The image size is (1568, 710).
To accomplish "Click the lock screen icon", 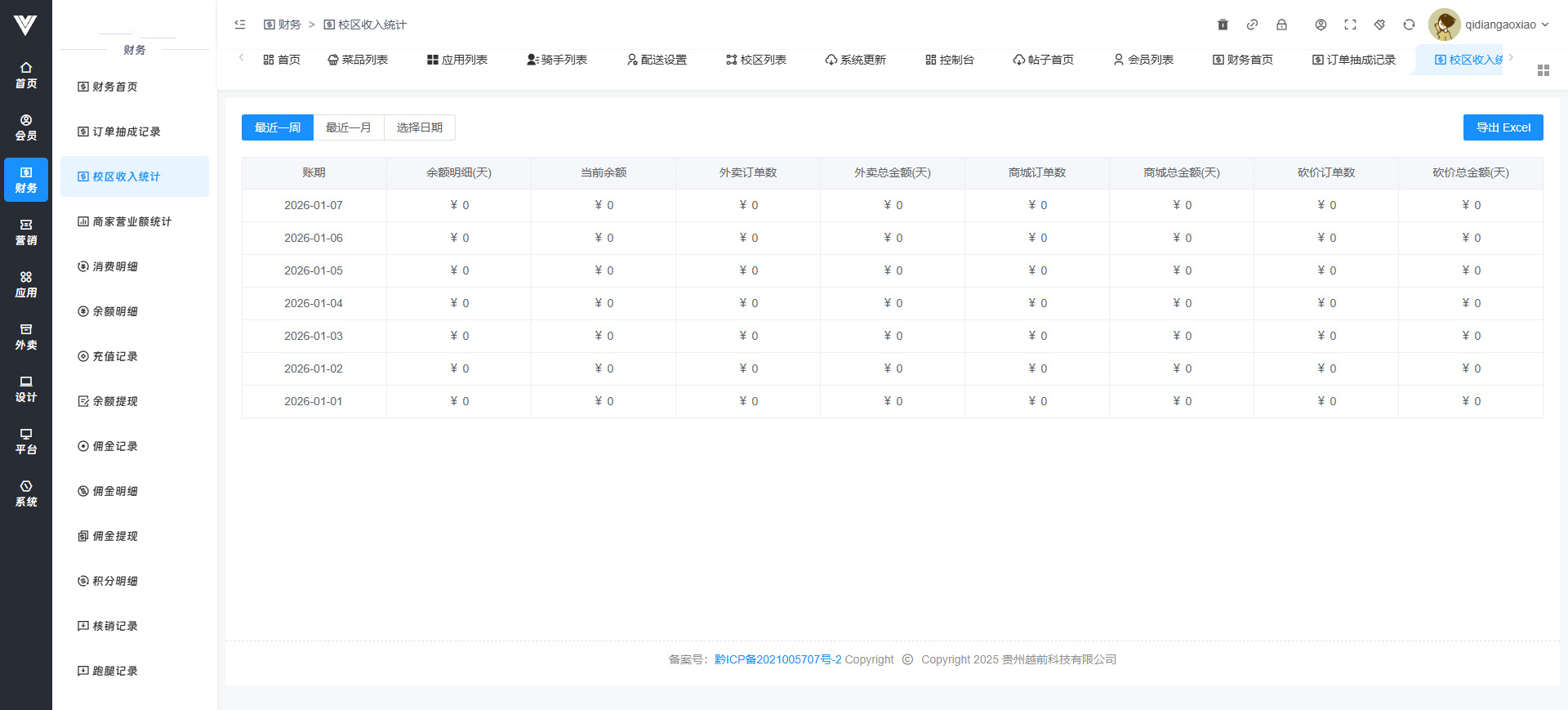I will click(1281, 25).
